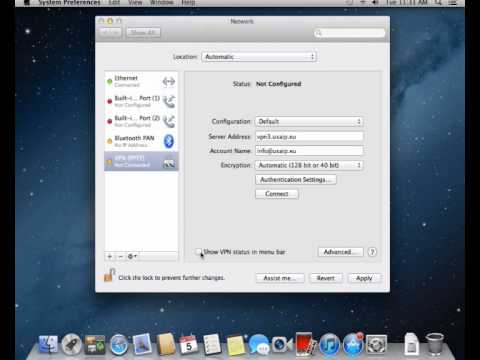This screenshot has height=360, width=480.
Task: Click the volume icon in menu bar
Action: tap(375, 3)
